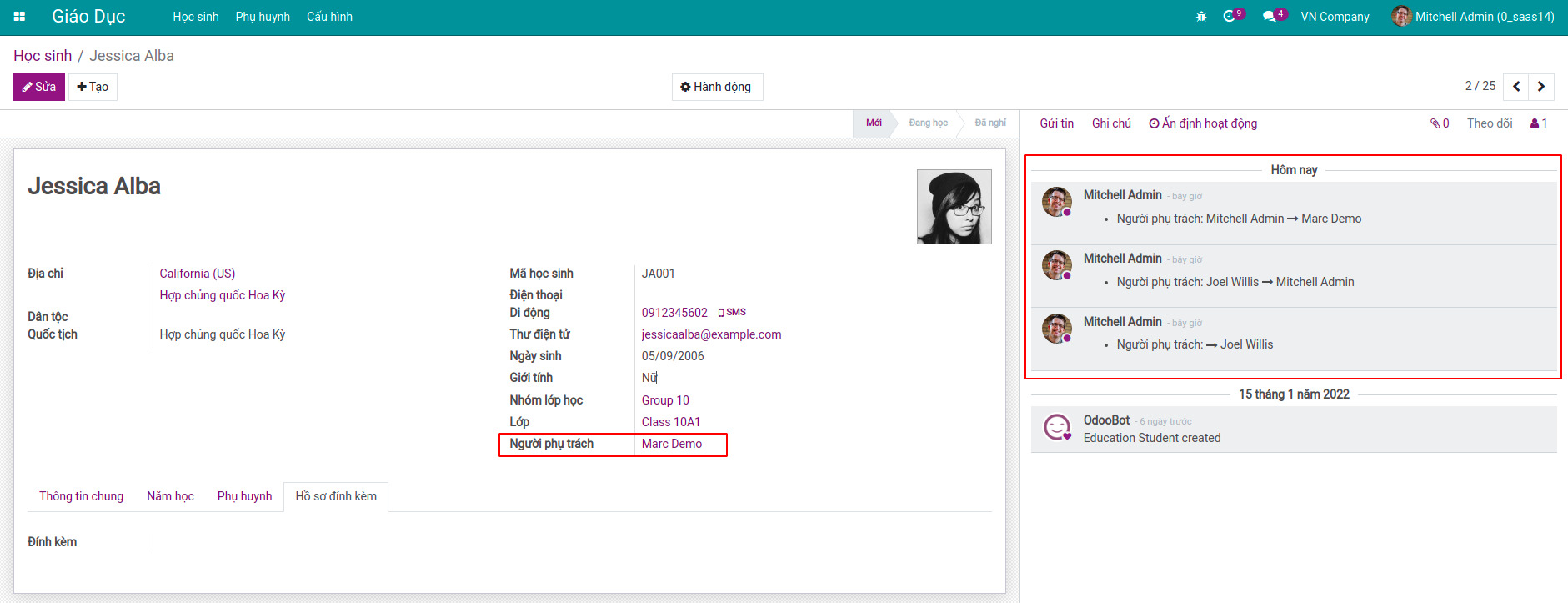Open Mitchell Admin user menu
This screenshot has height=603, width=1568.
[1473, 17]
